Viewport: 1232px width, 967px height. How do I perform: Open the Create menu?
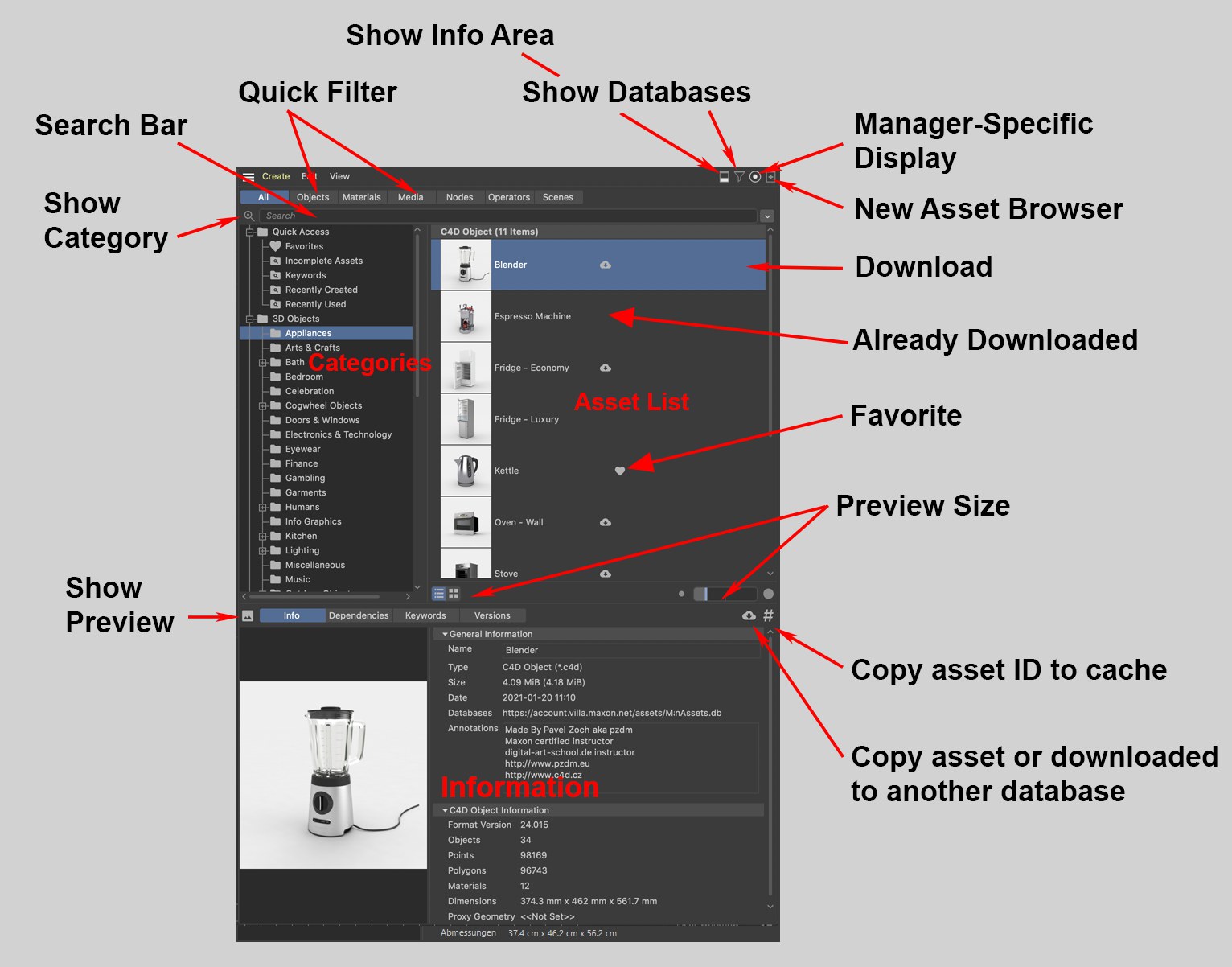pyautogui.click(x=276, y=176)
